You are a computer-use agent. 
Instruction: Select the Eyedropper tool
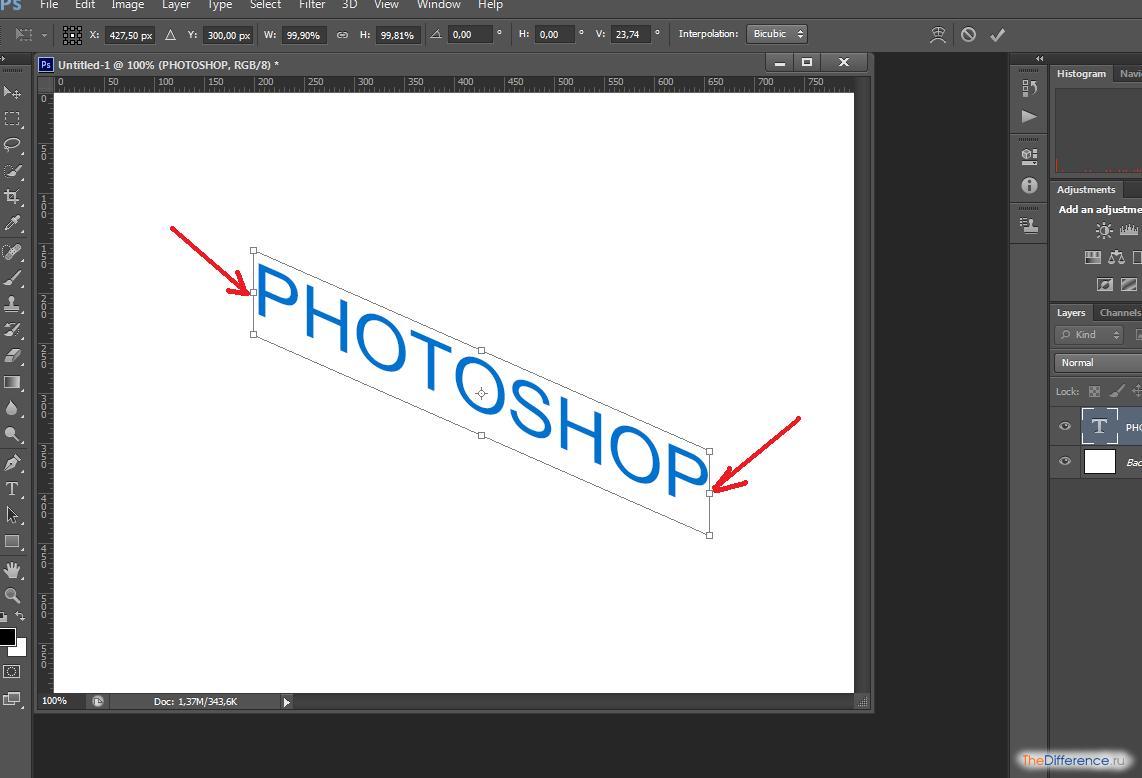click(x=13, y=223)
